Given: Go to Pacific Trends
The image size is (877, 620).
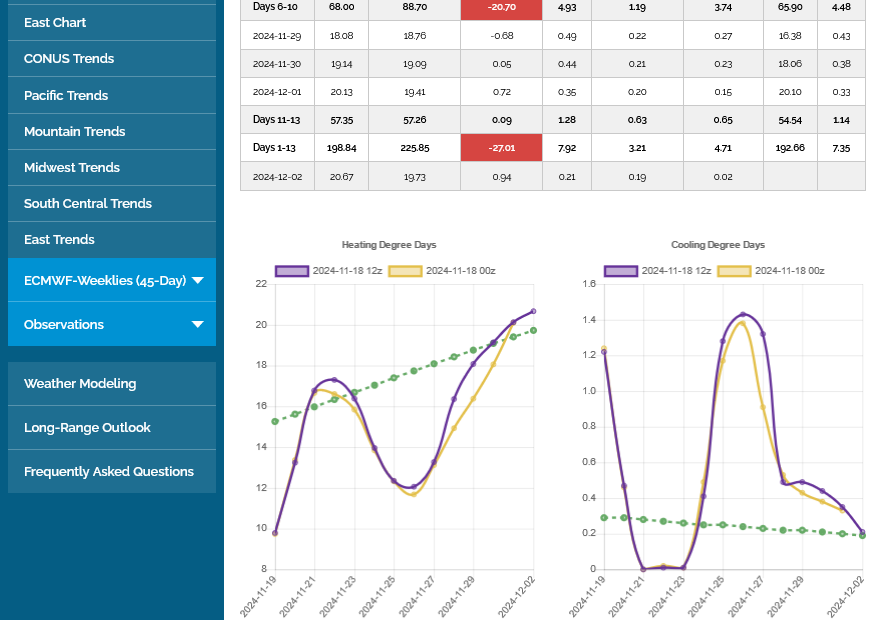Looking at the screenshot, I should (x=66, y=96).
